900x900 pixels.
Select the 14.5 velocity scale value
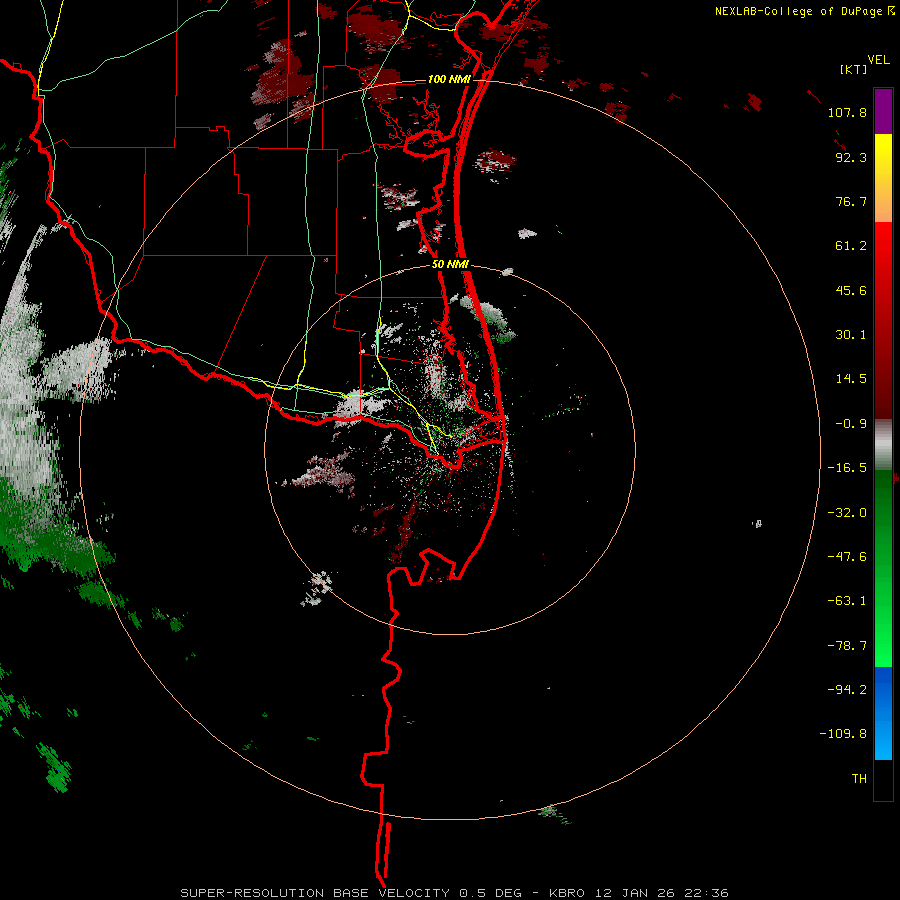[851, 379]
